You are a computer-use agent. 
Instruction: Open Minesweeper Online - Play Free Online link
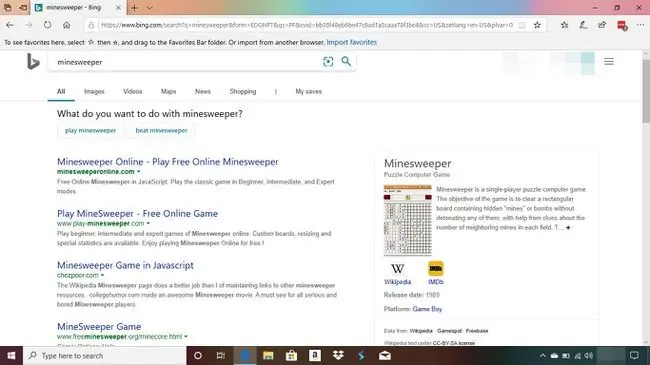coord(168,162)
